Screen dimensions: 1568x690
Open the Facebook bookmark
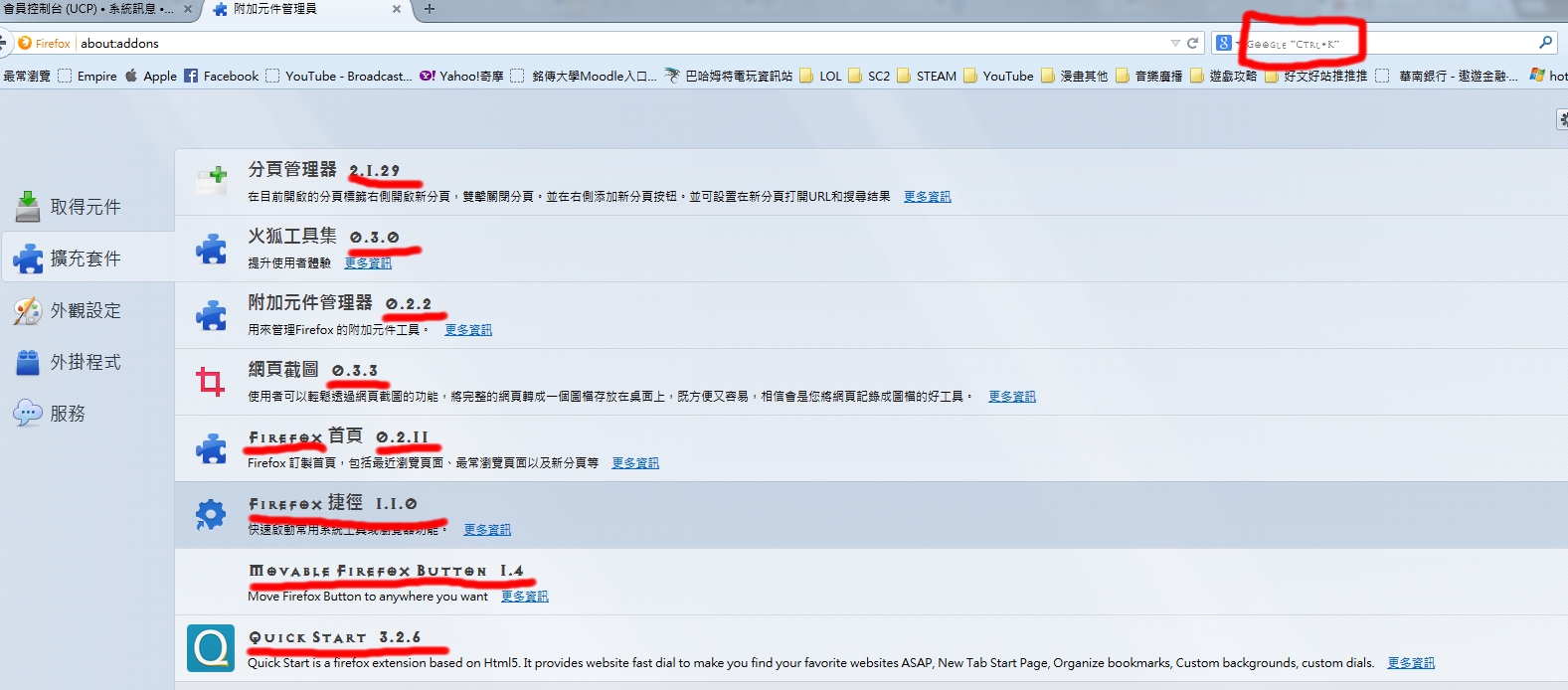pos(221,76)
